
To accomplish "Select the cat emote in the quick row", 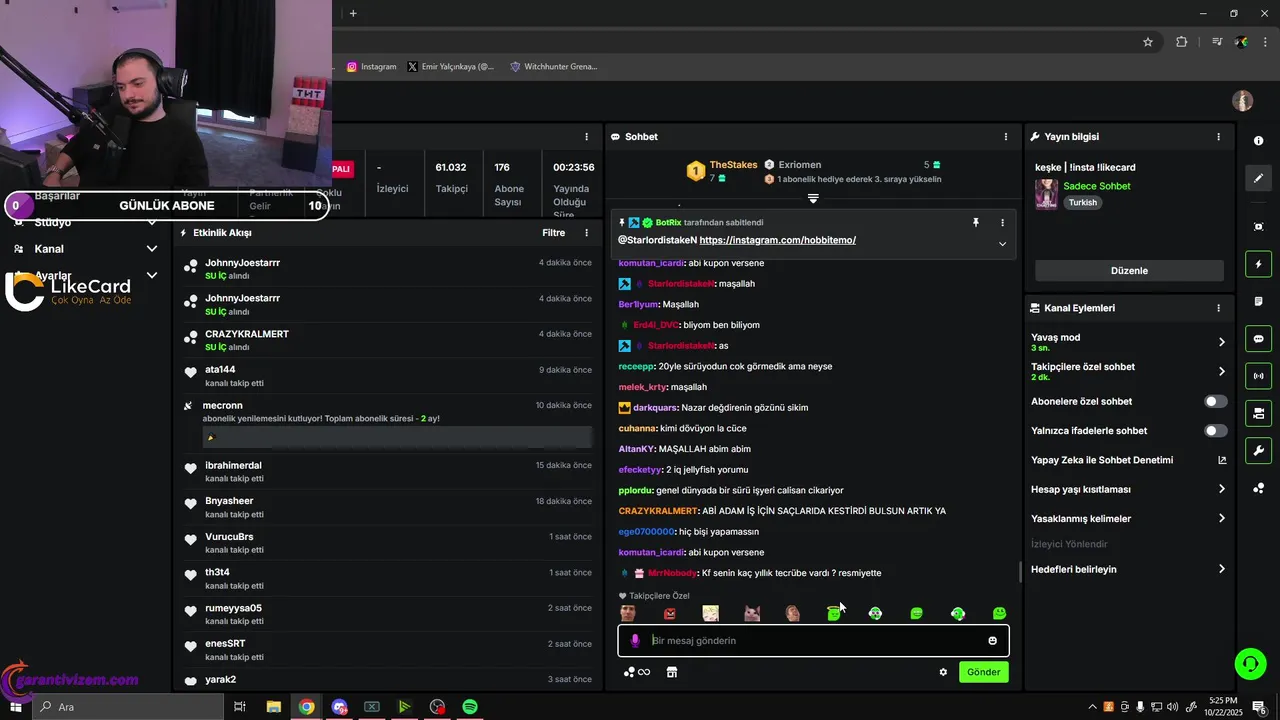I will pyautogui.click(x=752, y=613).
